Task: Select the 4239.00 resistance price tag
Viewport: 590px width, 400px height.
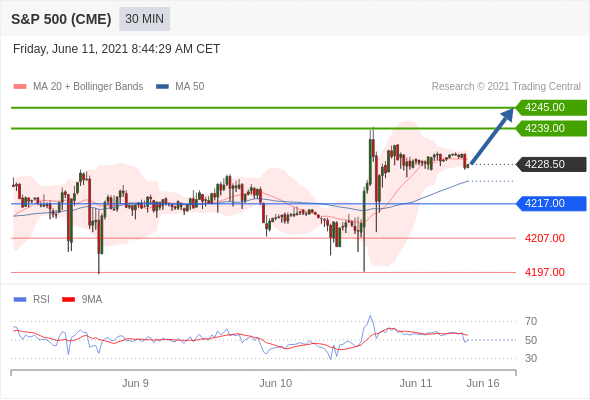Action: 551,128
